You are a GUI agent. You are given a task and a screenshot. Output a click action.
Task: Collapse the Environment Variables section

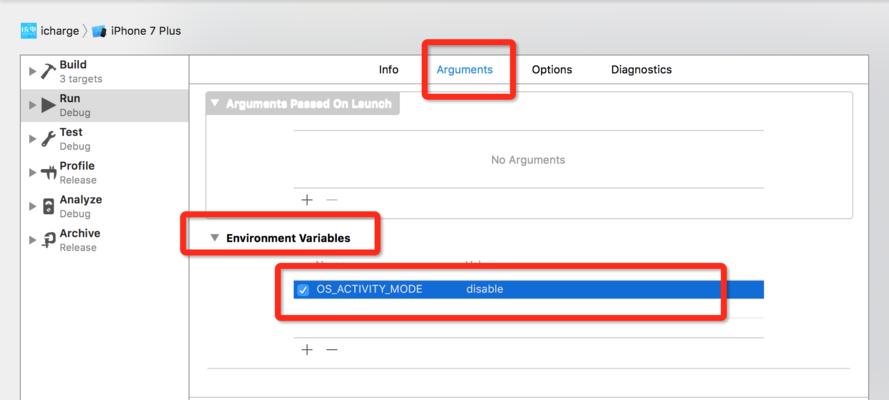click(214, 238)
